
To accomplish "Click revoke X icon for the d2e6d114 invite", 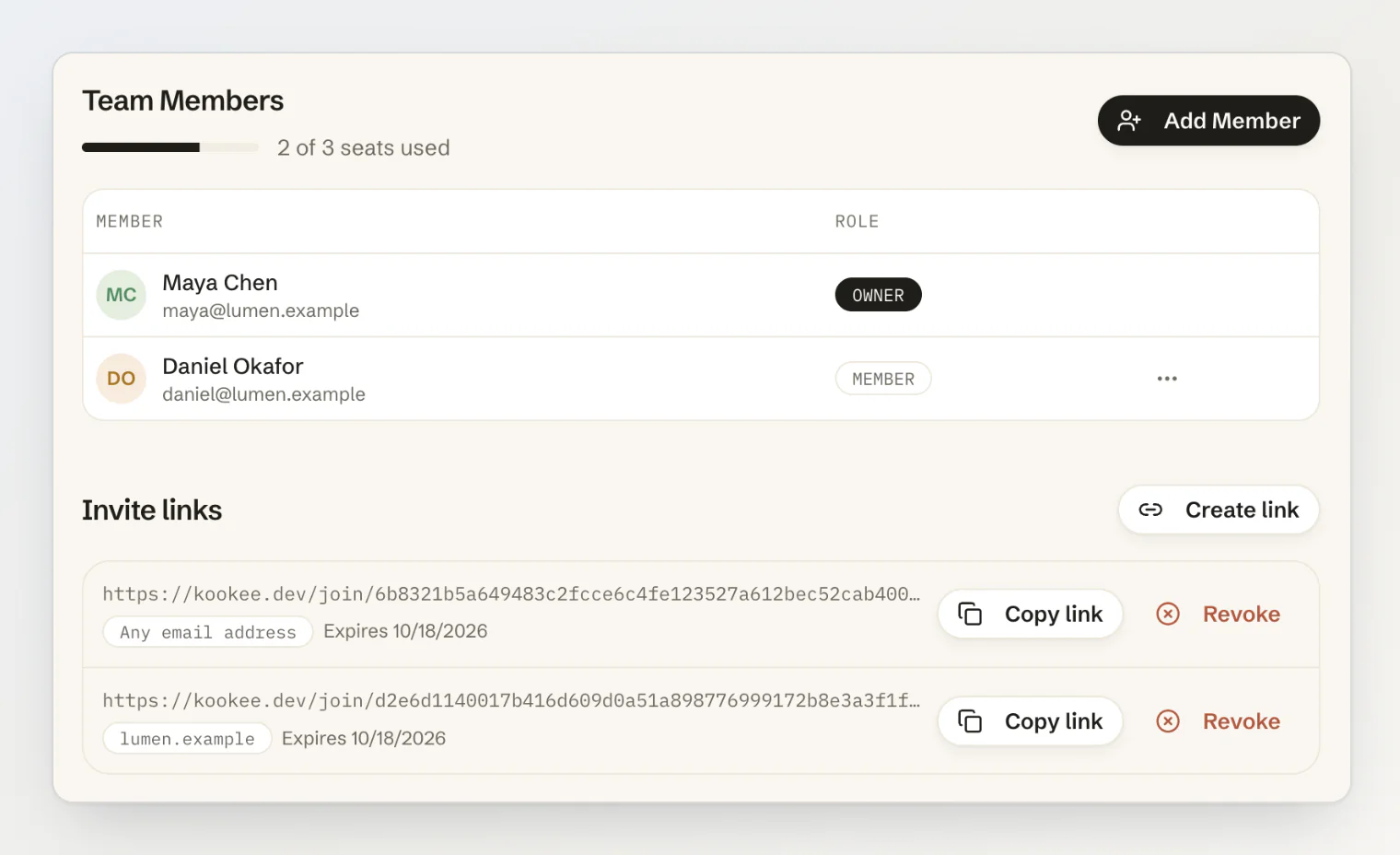I will click(1168, 720).
